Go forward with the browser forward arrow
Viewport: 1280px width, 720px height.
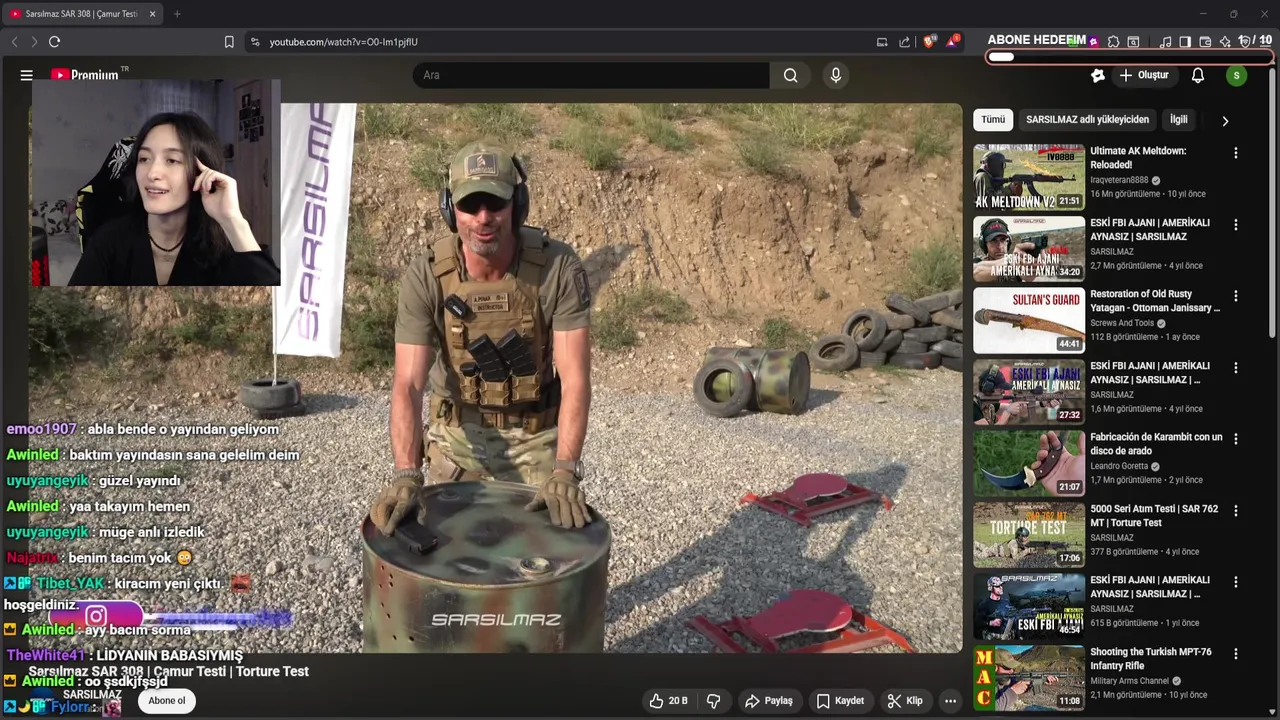point(33,42)
